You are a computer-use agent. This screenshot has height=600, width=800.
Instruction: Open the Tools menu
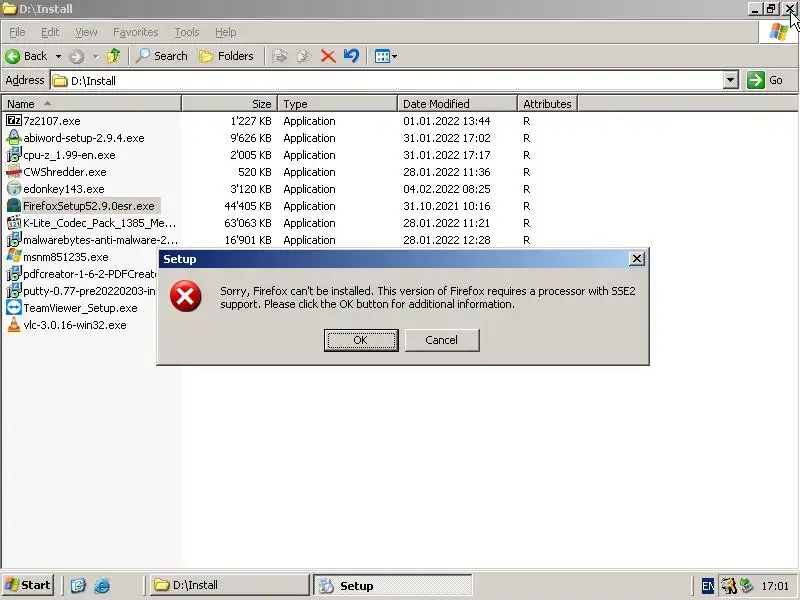point(187,32)
